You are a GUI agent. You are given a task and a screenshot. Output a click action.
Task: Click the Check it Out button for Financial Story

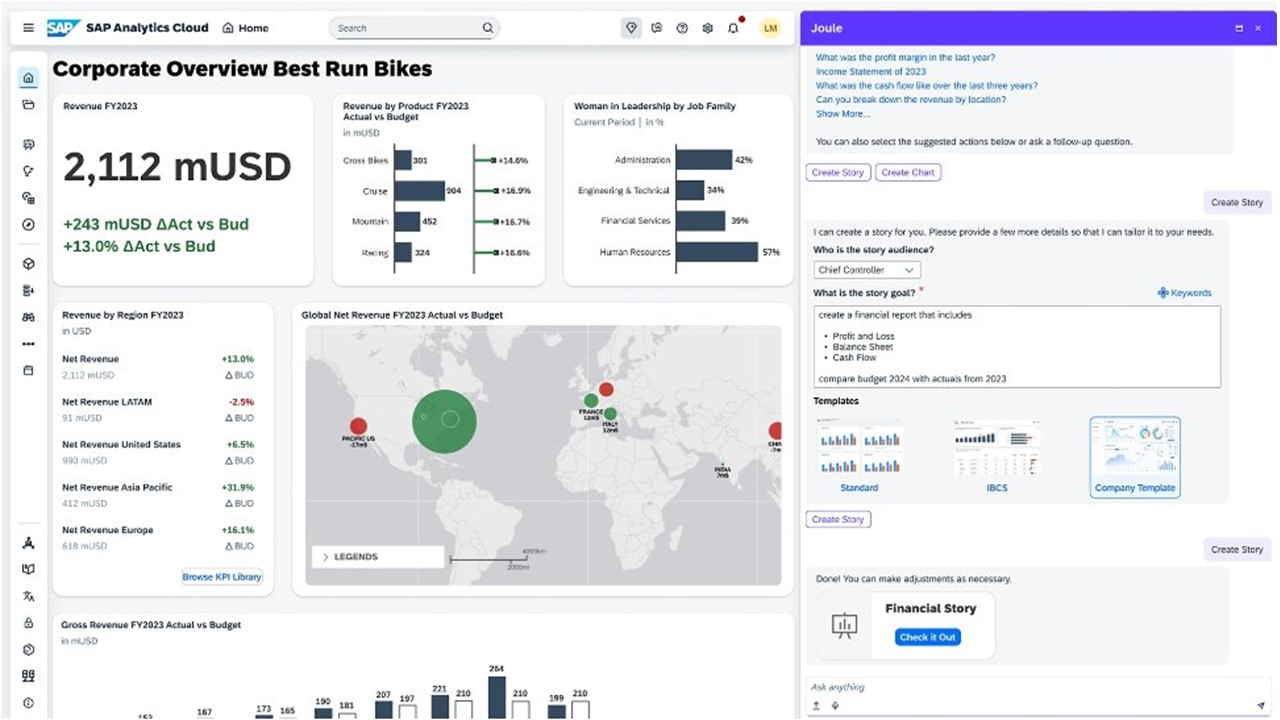click(927, 636)
